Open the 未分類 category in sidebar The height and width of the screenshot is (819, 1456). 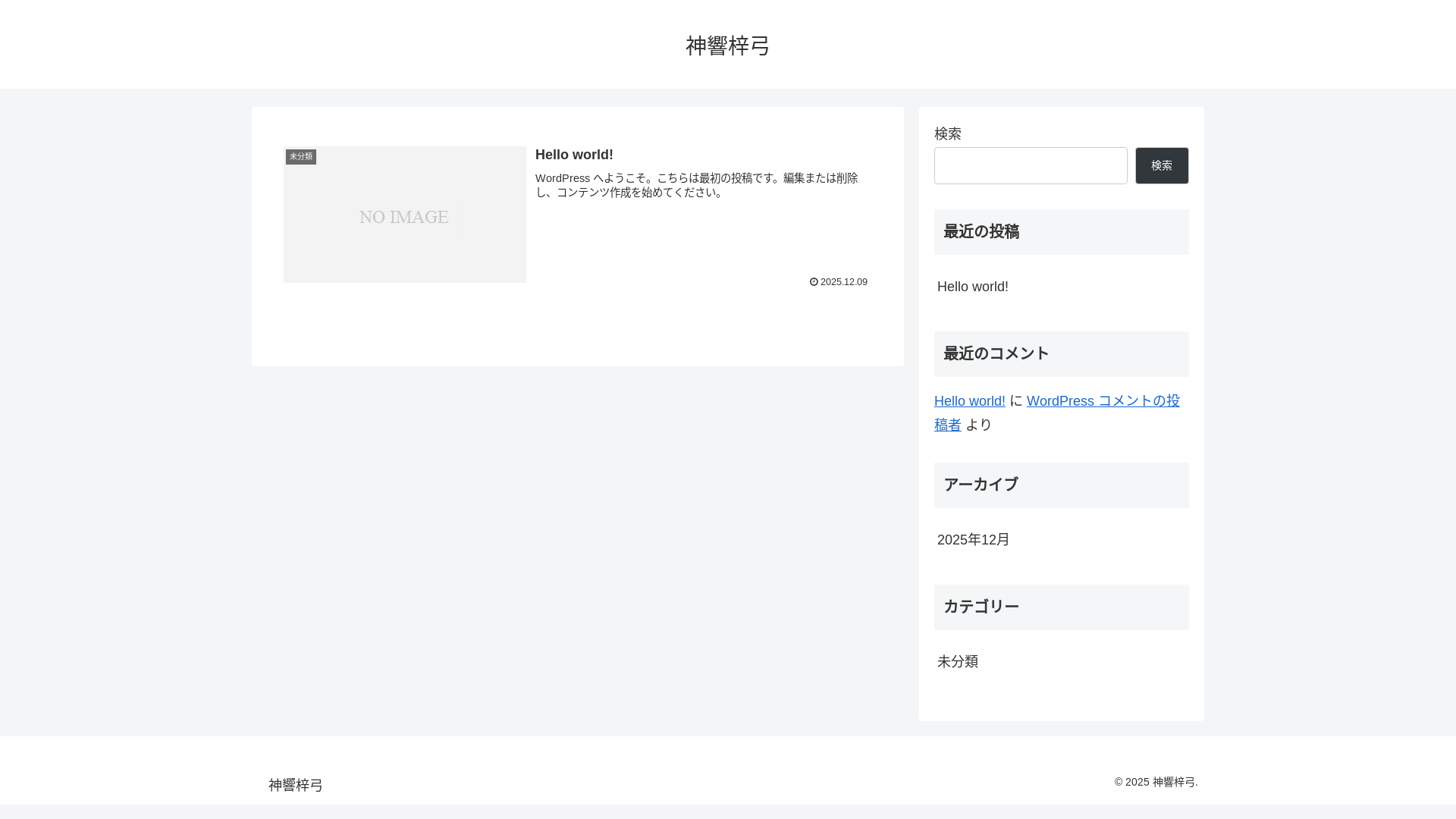tap(958, 662)
